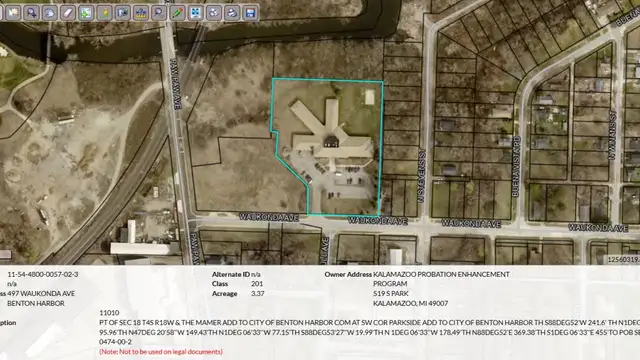This screenshot has height=360, width=640.
Task: Open the overview map window tool
Action: point(122,13)
